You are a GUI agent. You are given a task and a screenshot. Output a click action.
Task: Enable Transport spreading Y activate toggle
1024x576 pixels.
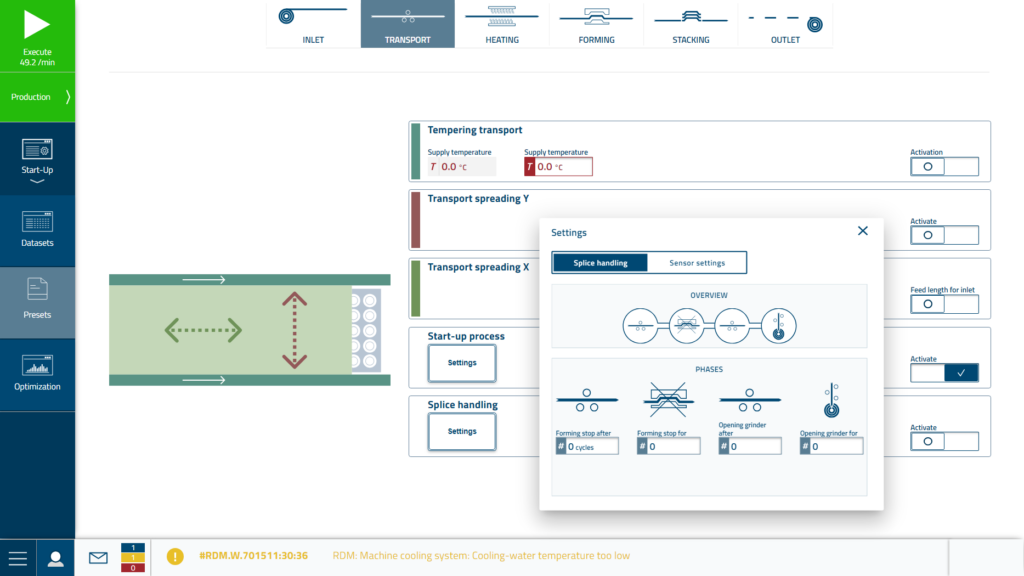[x=944, y=236]
